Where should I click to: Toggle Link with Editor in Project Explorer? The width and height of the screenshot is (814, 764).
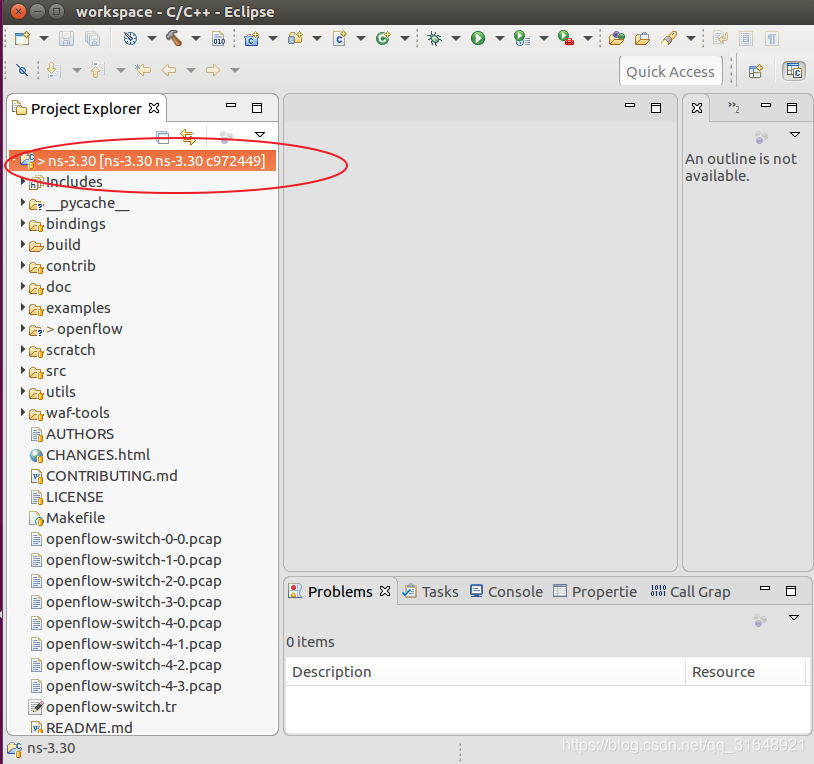[188, 137]
